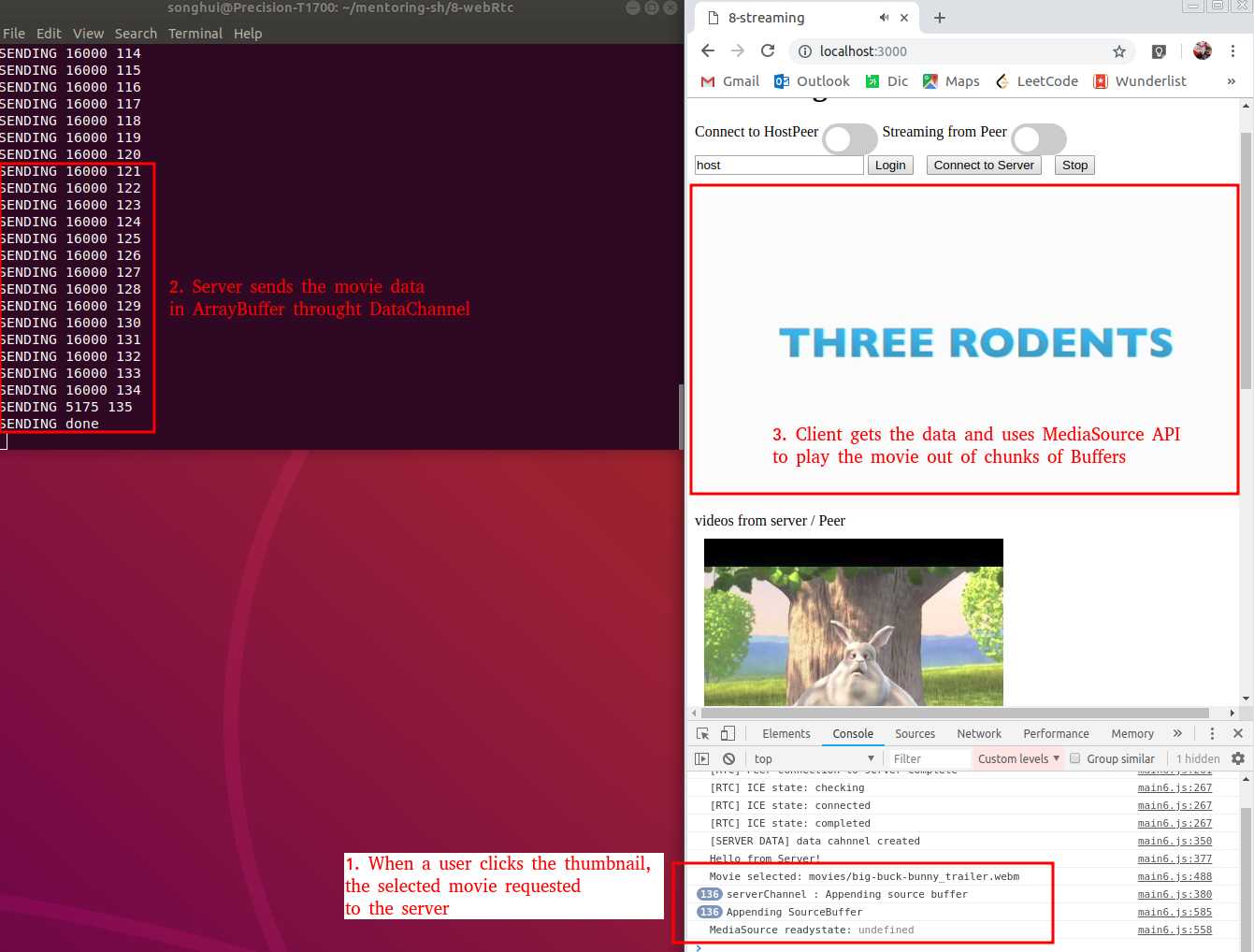Viewport: 1254px width, 952px height.
Task: Click the page vertical scrollbar
Action: [x=1246, y=260]
